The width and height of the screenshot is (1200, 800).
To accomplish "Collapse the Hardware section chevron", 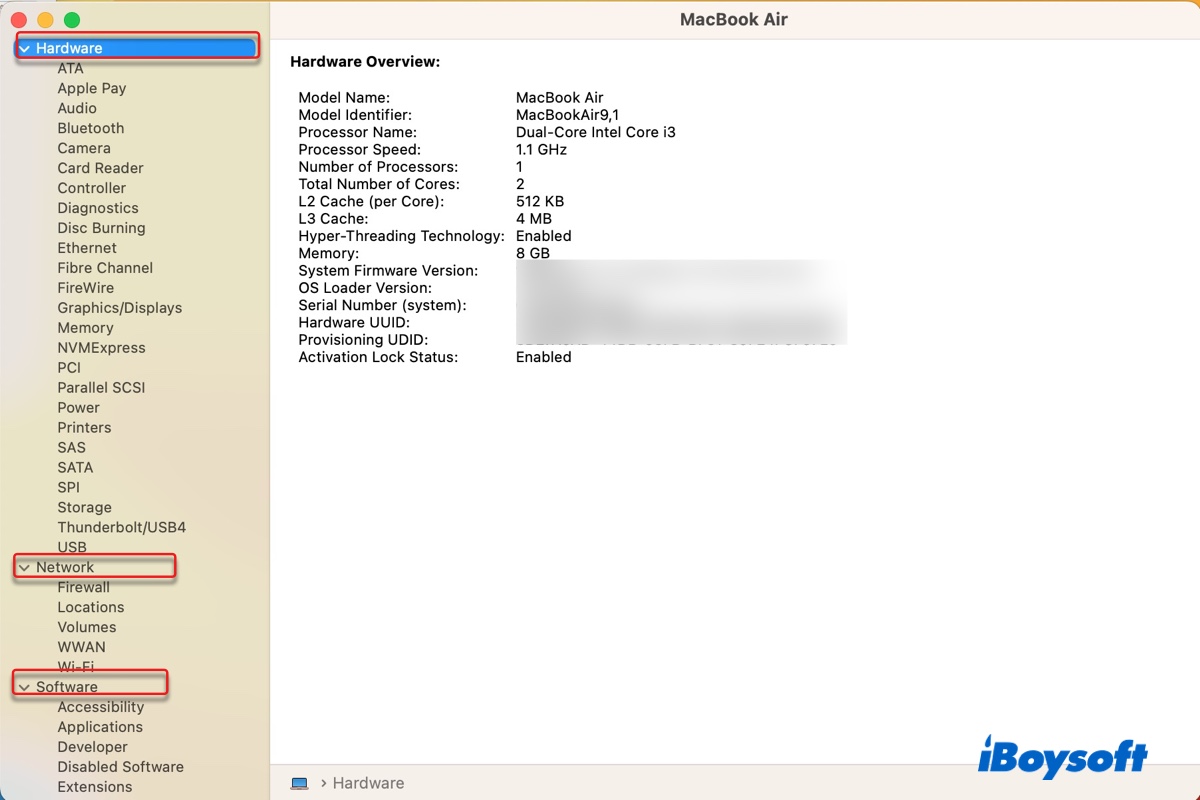I will coord(24,48).
